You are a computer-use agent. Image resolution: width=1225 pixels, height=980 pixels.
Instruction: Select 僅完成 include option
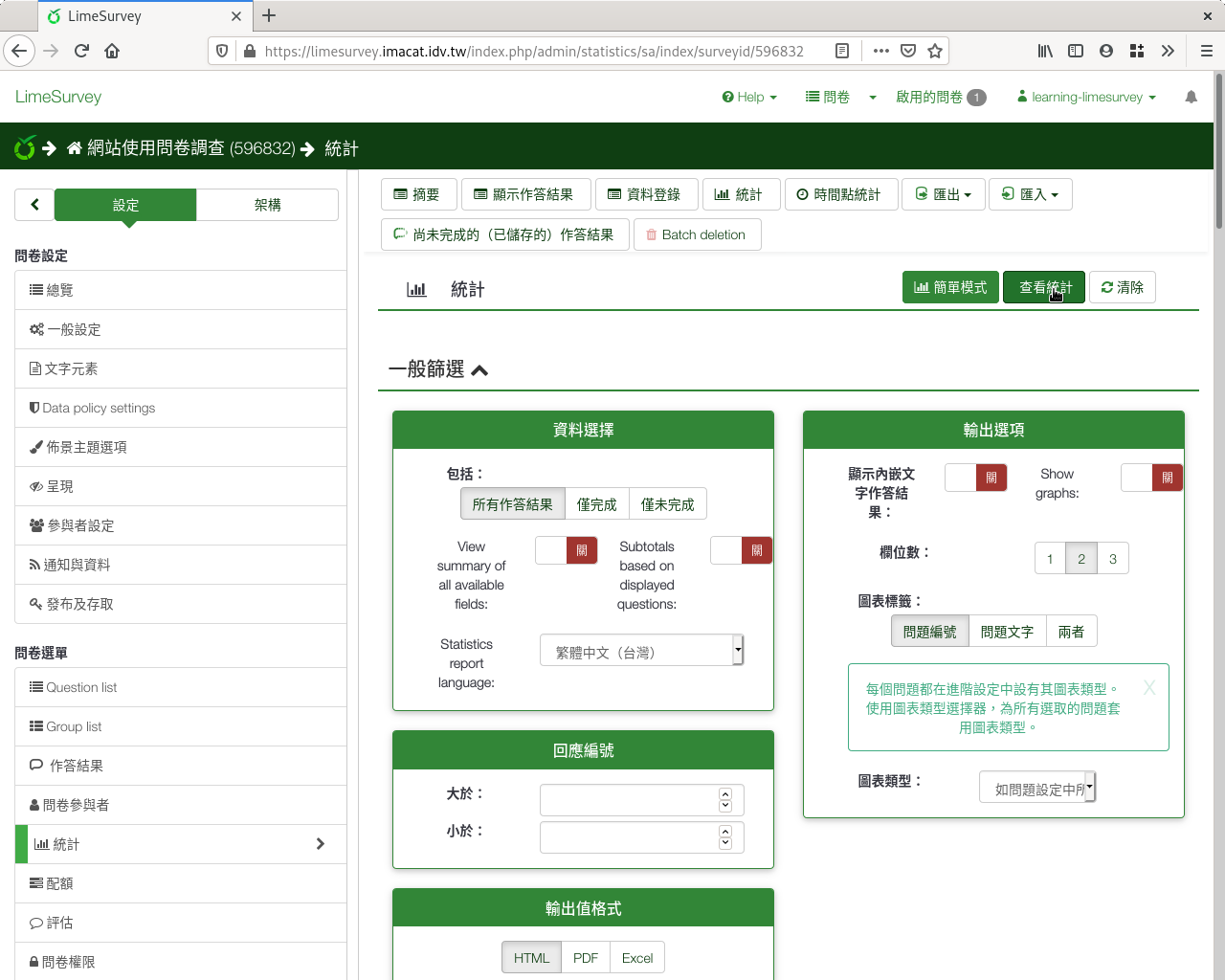(596, 504)
